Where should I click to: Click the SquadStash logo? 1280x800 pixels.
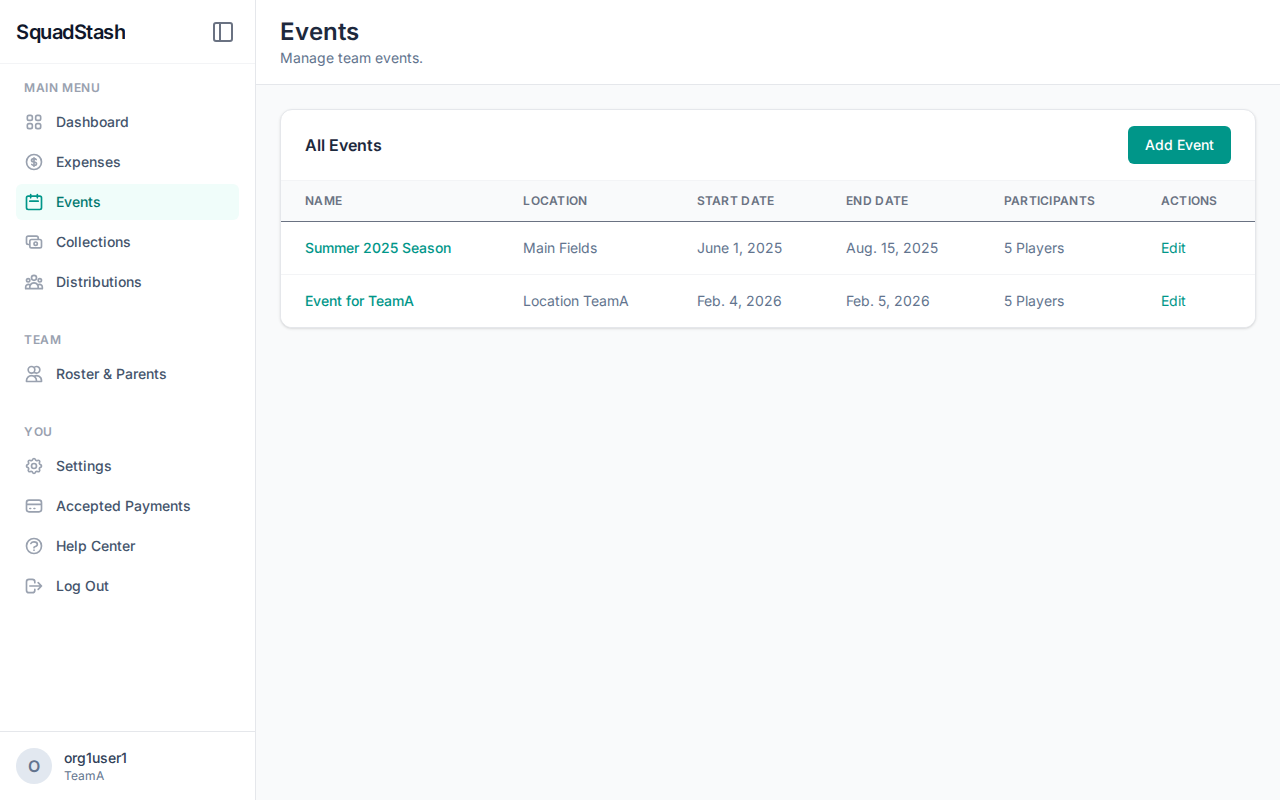coord(70,31)
